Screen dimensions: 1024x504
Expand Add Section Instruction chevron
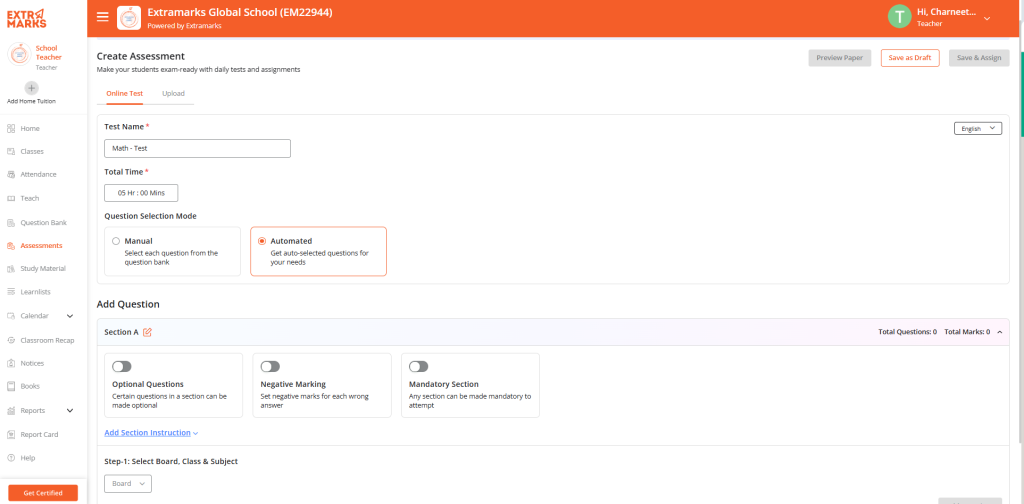point(195,433)
